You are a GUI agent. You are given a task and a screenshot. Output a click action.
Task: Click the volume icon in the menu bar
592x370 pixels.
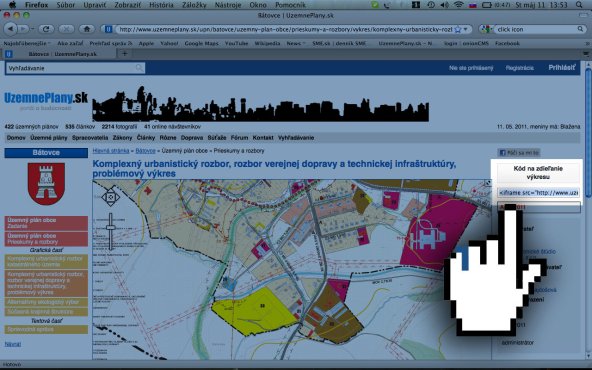click(444, 5)
